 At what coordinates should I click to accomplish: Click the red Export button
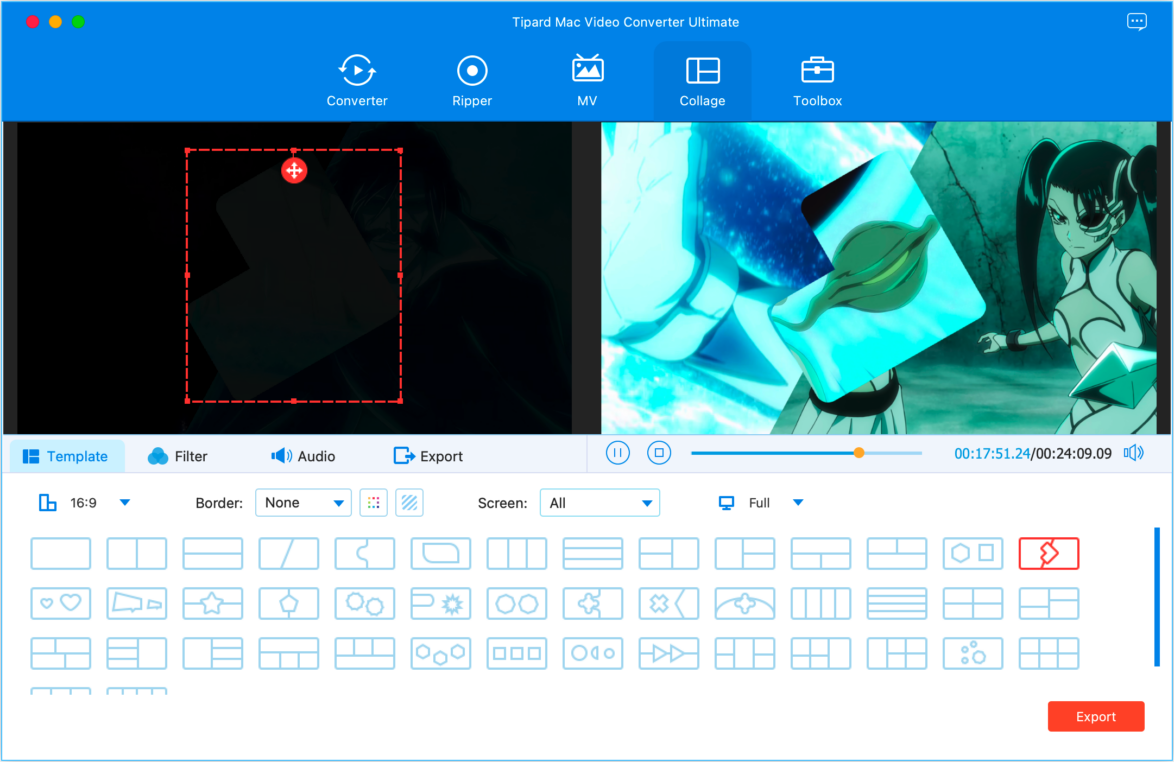click(1095, 716)
